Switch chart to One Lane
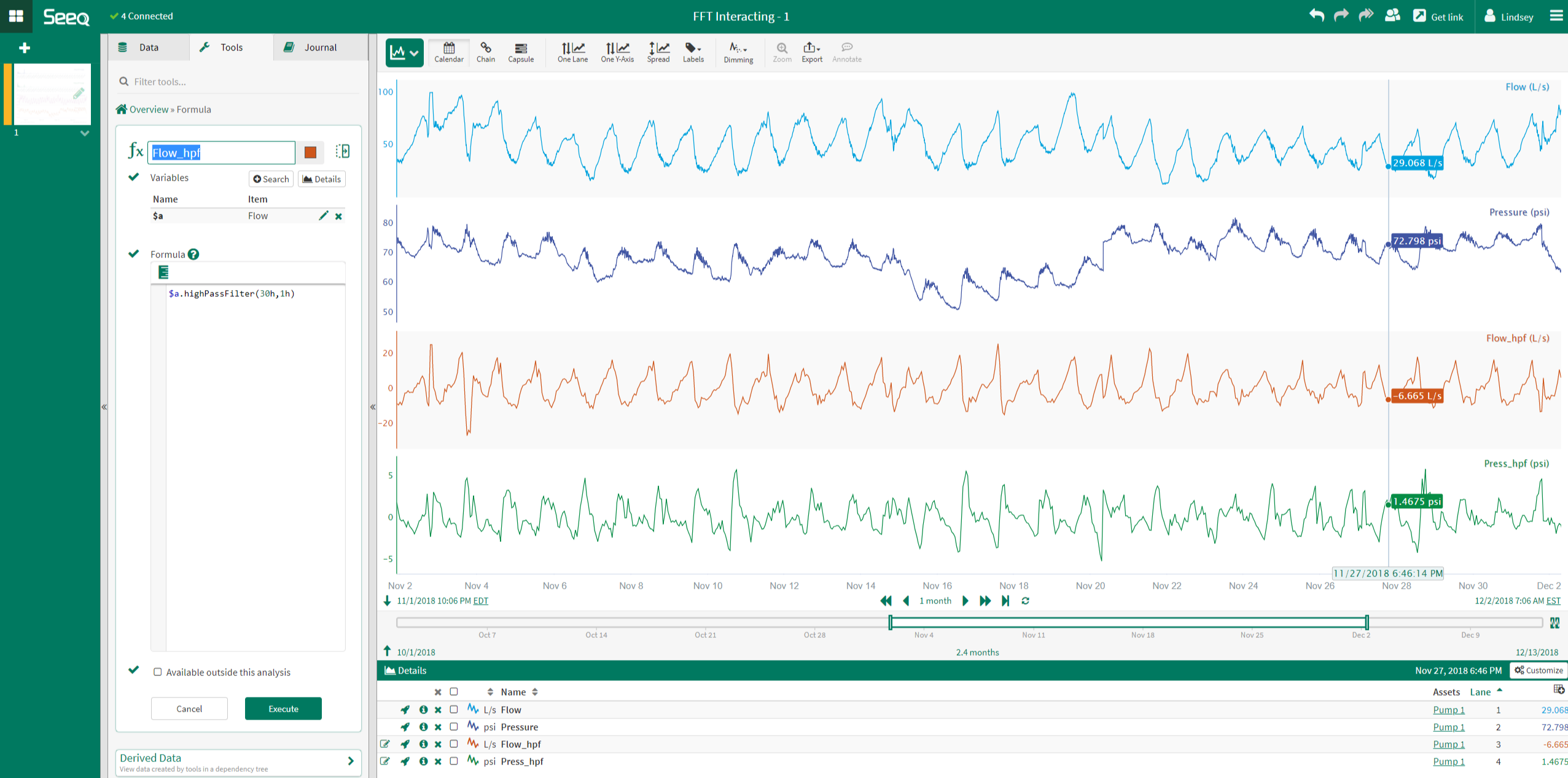Viewport: 1568px width, 778px height. coord(572,52)
